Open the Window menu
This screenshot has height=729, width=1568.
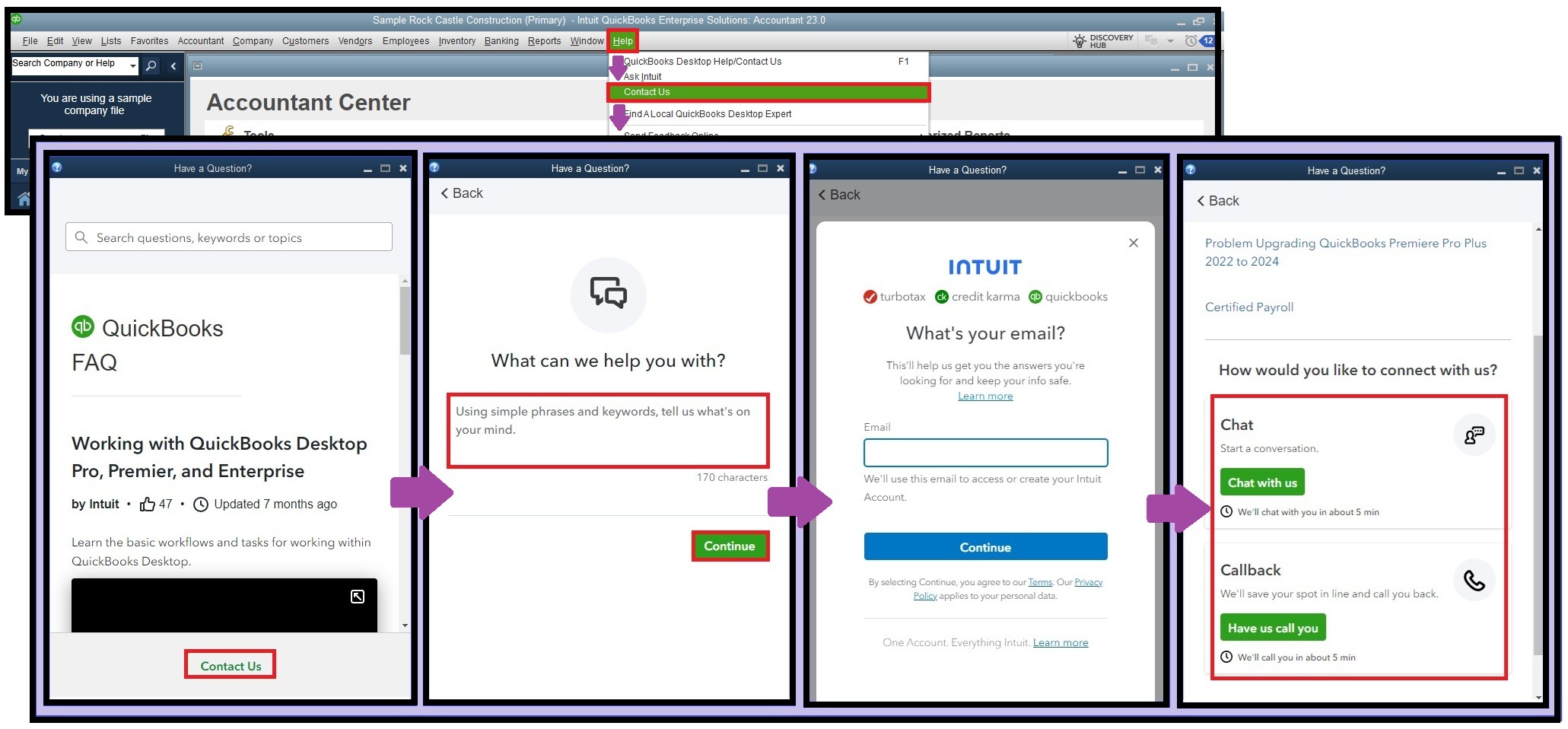pyautogui.click(x=587, y=41)
